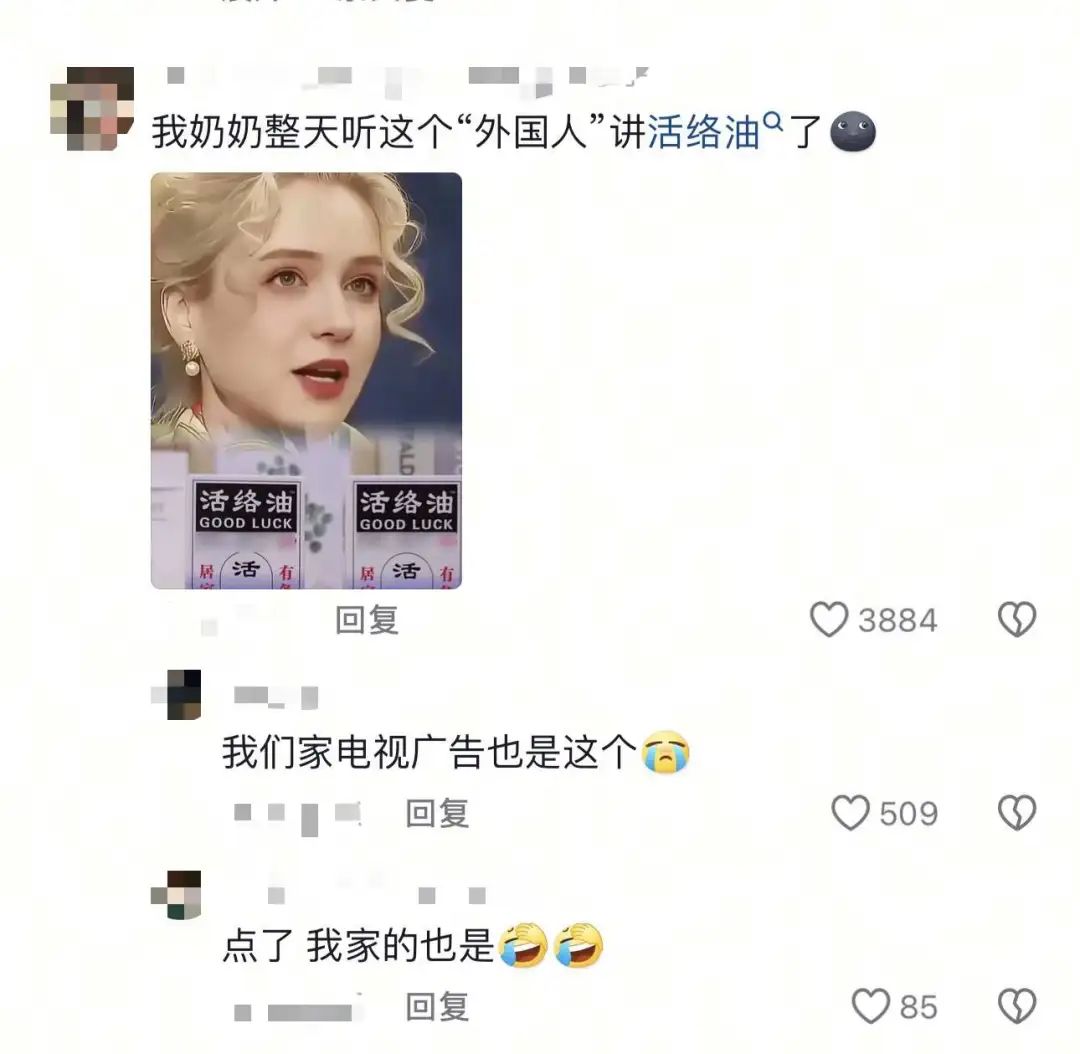Open avatar of third reply author
Viewport: 1080px width, 1054px height.
pos(176,894)
